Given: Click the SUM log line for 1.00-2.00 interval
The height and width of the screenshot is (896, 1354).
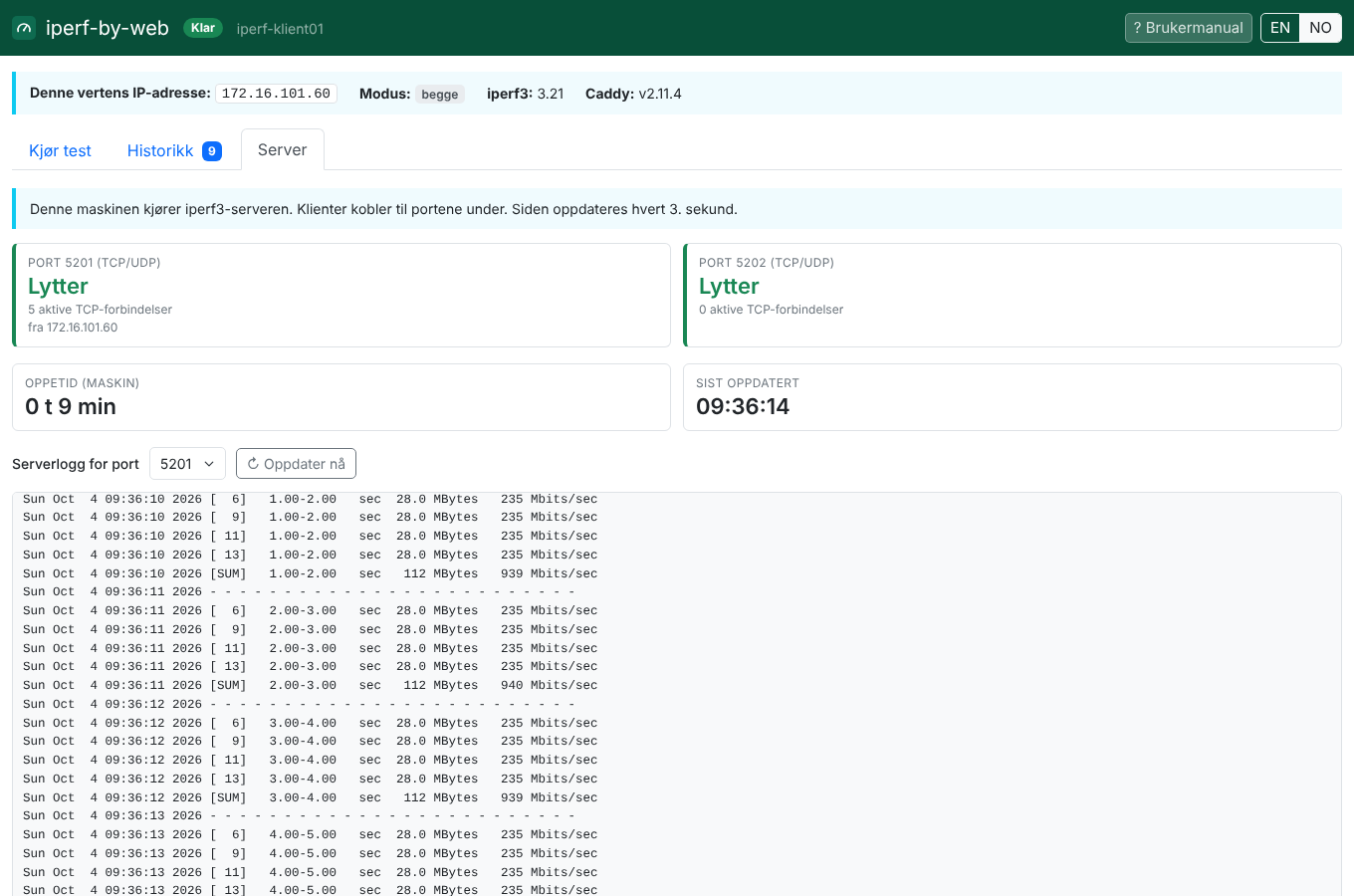Looking at the screenshot, I should pyautogui.click(x=311, y=573).
